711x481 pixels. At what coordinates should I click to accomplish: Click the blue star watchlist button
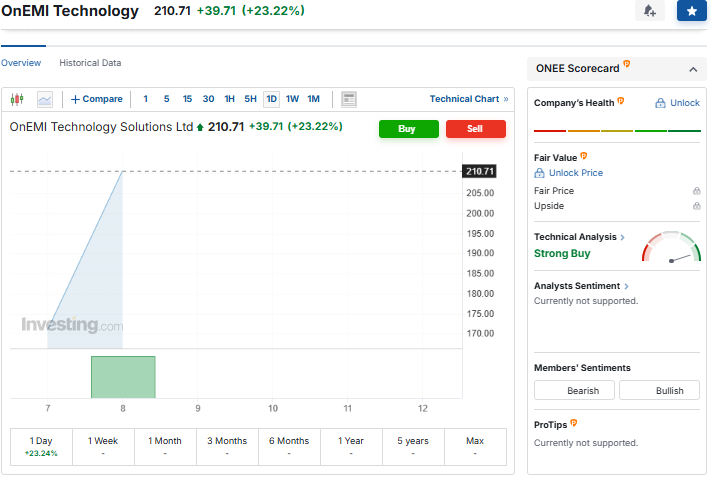pyautogui.click(x=692, y=10)
